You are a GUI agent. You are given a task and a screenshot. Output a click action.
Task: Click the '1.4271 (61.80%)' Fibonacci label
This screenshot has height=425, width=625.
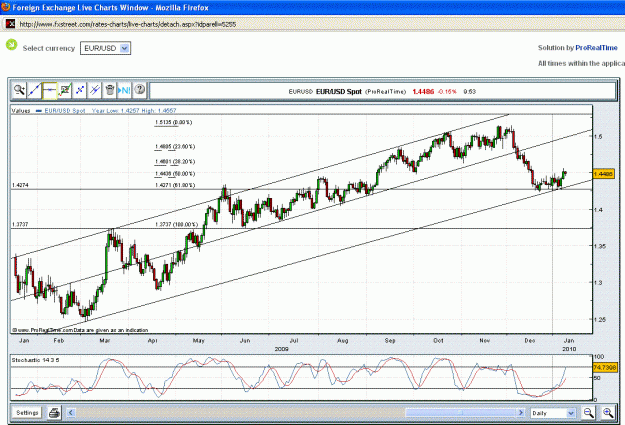pos(175,185)
